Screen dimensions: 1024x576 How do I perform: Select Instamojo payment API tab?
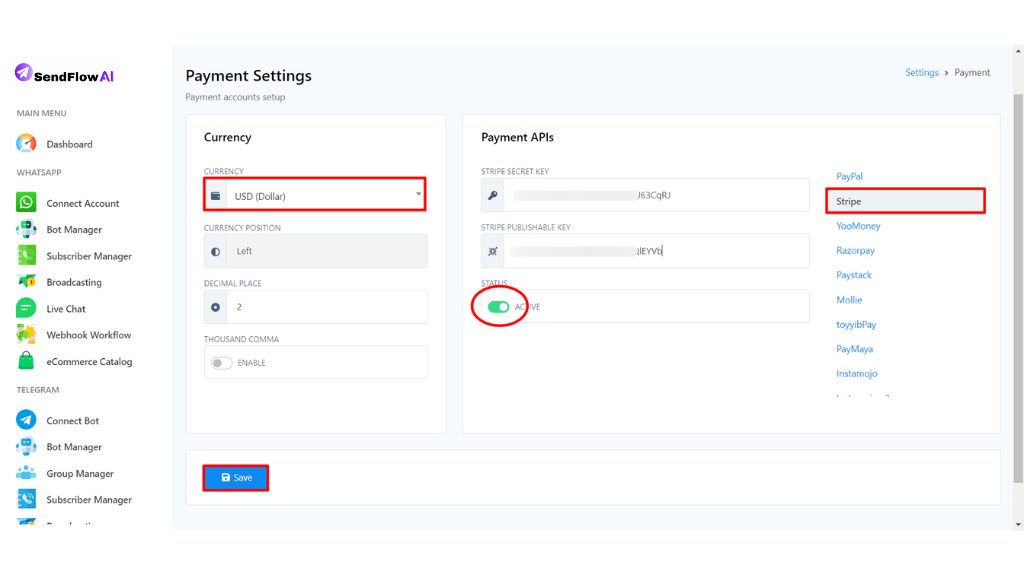856,374
